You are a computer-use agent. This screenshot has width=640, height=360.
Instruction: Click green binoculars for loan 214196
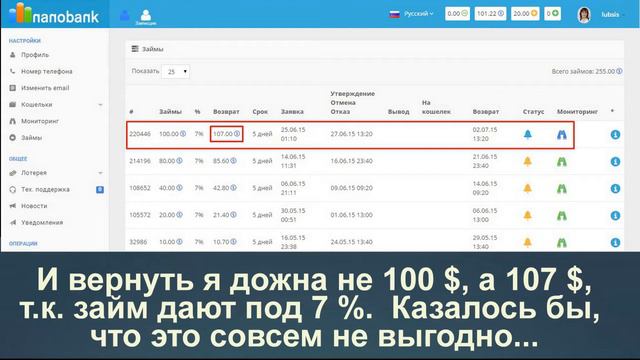(562, 162)
